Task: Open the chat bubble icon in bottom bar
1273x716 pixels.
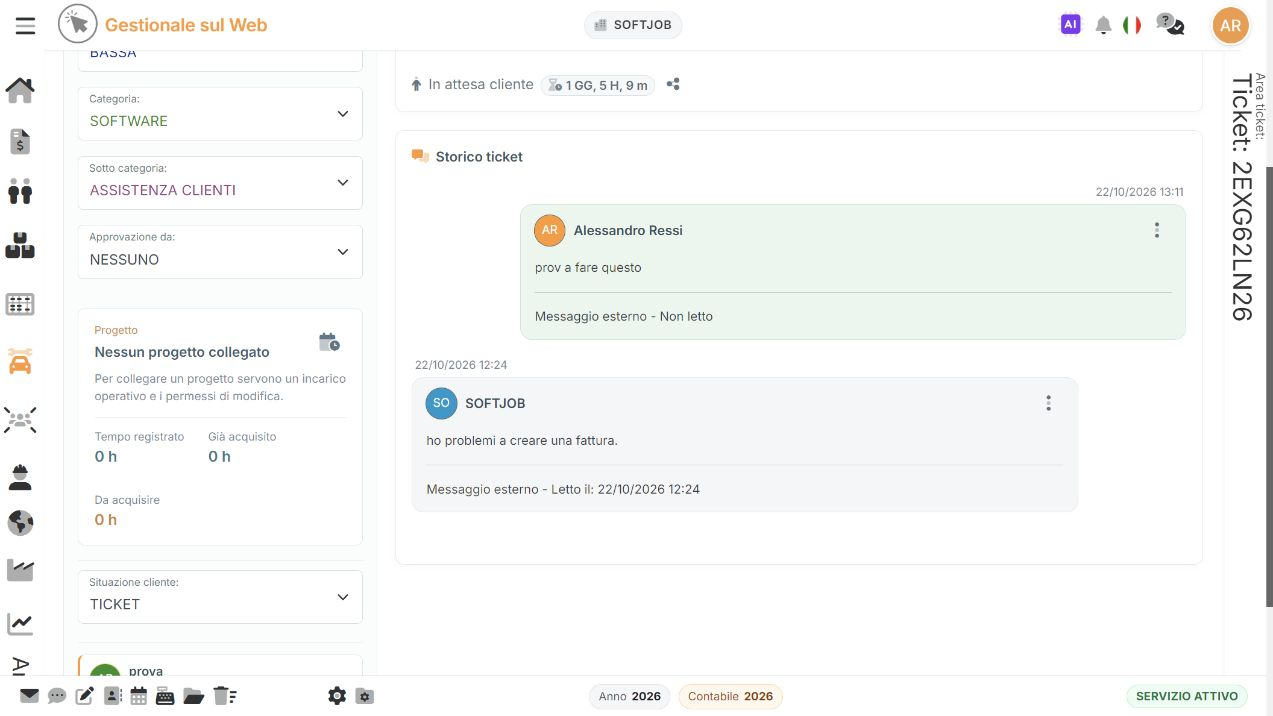Action: click(57, 696)
